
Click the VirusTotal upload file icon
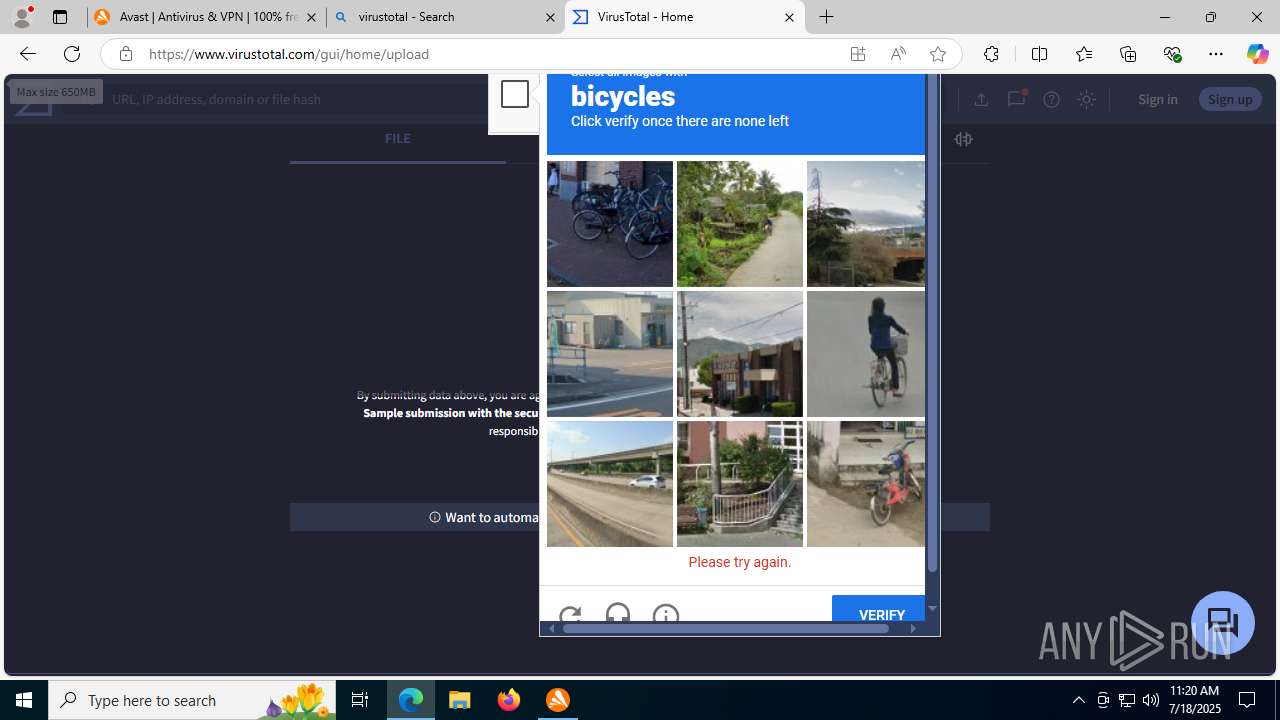tap(981, 99)
